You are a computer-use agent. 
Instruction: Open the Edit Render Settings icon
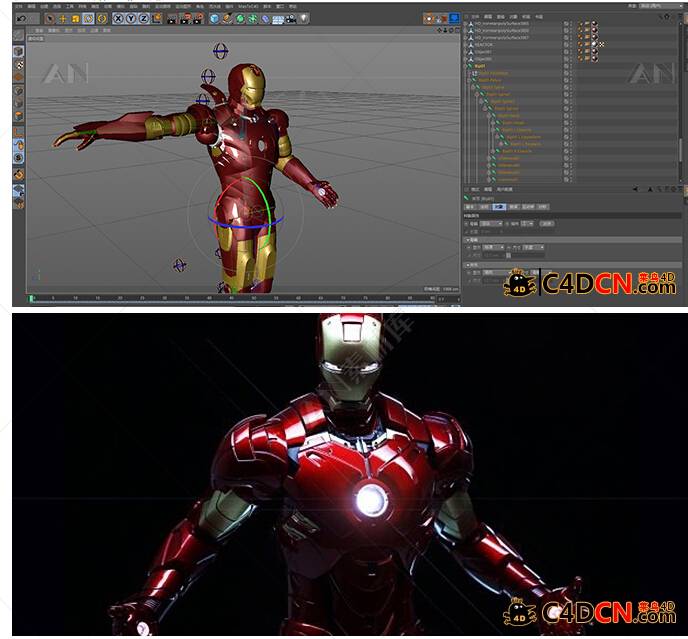(199, 18)
